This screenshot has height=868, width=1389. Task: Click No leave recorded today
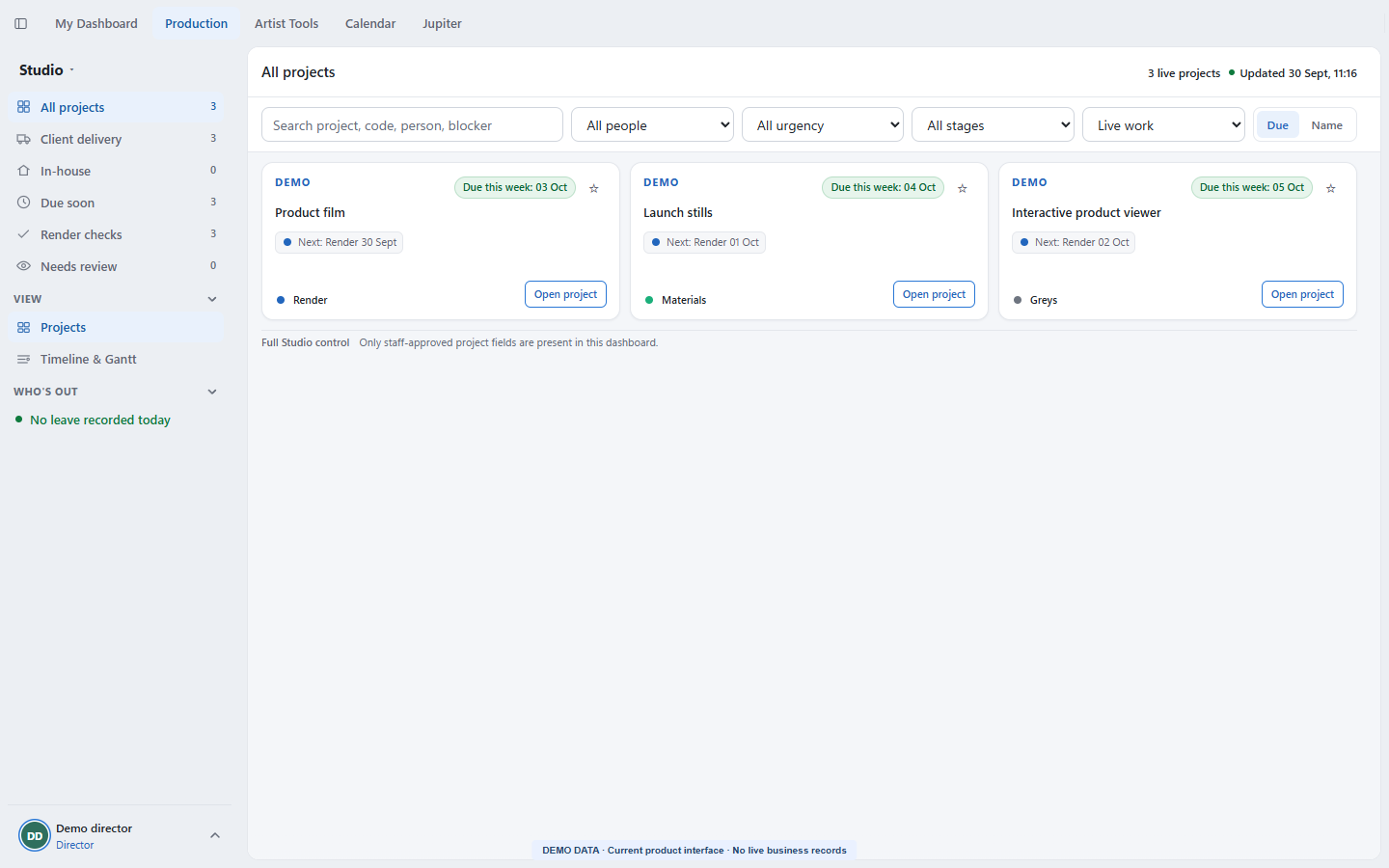100,420
